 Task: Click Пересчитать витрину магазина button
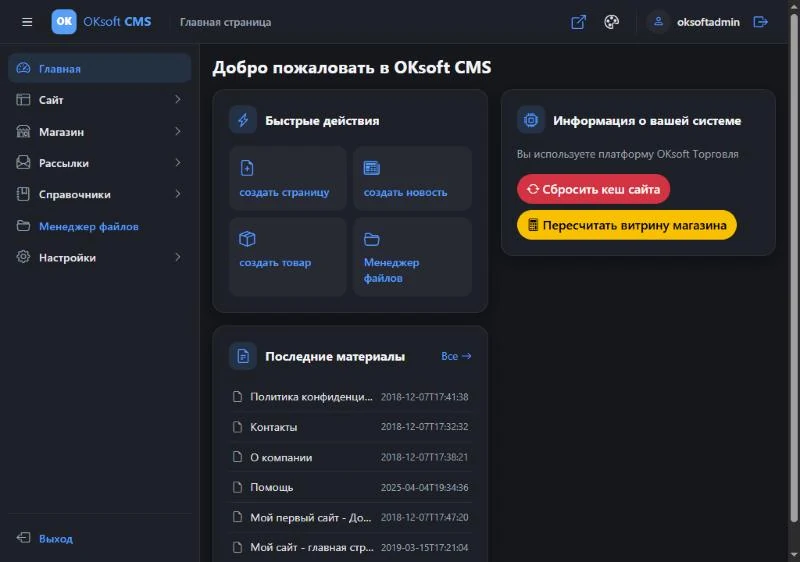tap(627, 225)
